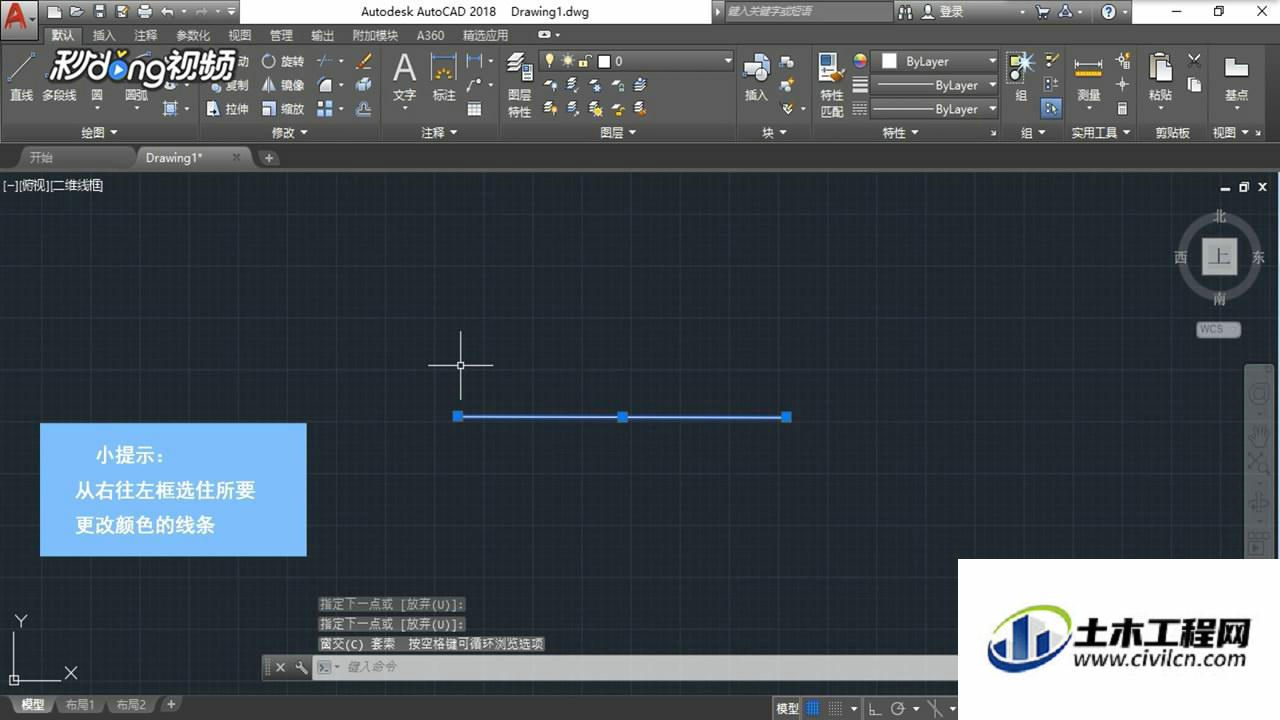The height and width of the screenshot is (720, 1280).
Task: Toggle polar tracking in status bar
Action: coord(898,708)
